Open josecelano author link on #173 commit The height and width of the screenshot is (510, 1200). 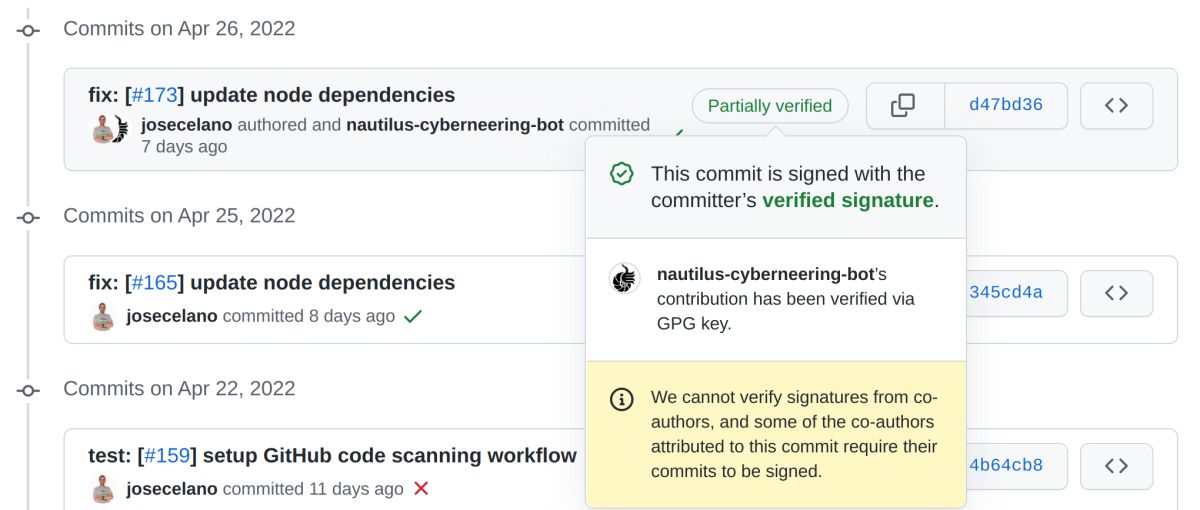(186, 125)
